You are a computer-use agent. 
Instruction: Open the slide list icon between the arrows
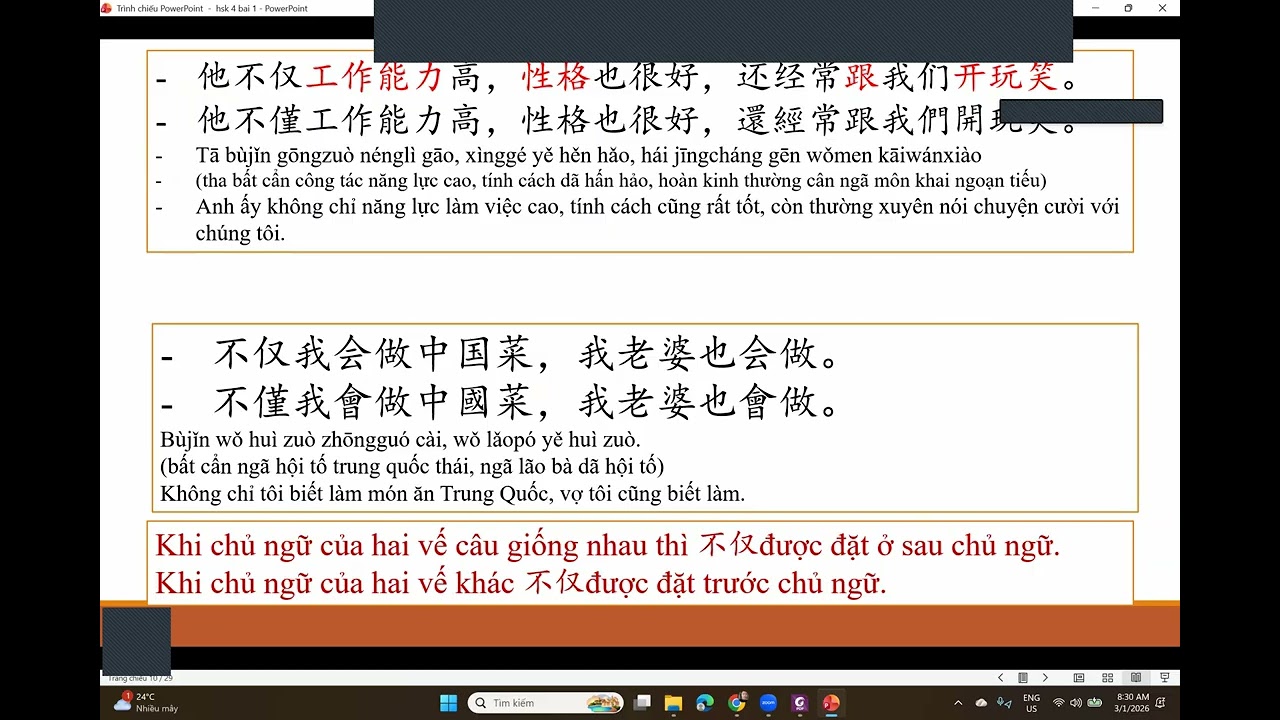(x=1023, y=678)
